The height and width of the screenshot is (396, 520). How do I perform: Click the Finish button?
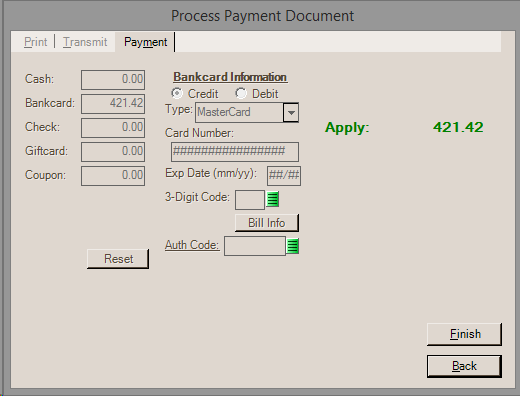pos(464,334)
